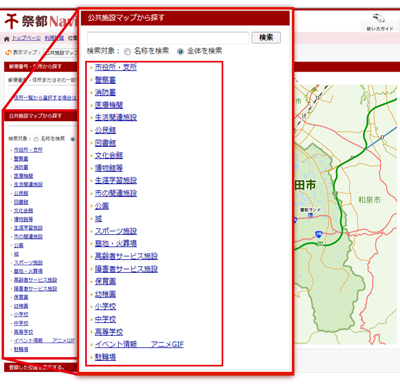Click the route 26 highway shield on map
Viewport: 400px width, 384px height.
[x=319, y=234]
